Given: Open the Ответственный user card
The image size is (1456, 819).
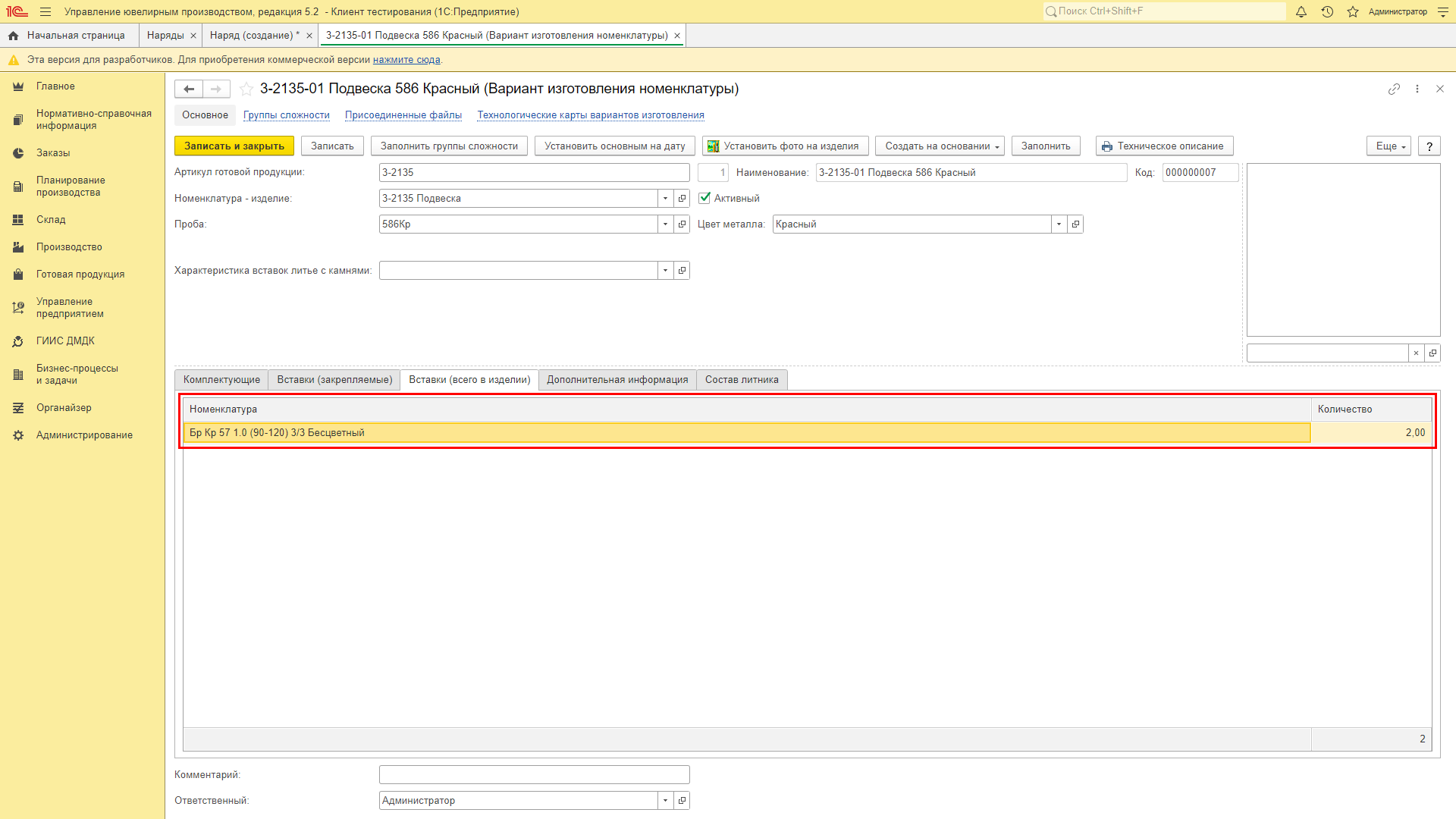Looking at the screenshot, I should coord(682,801).
